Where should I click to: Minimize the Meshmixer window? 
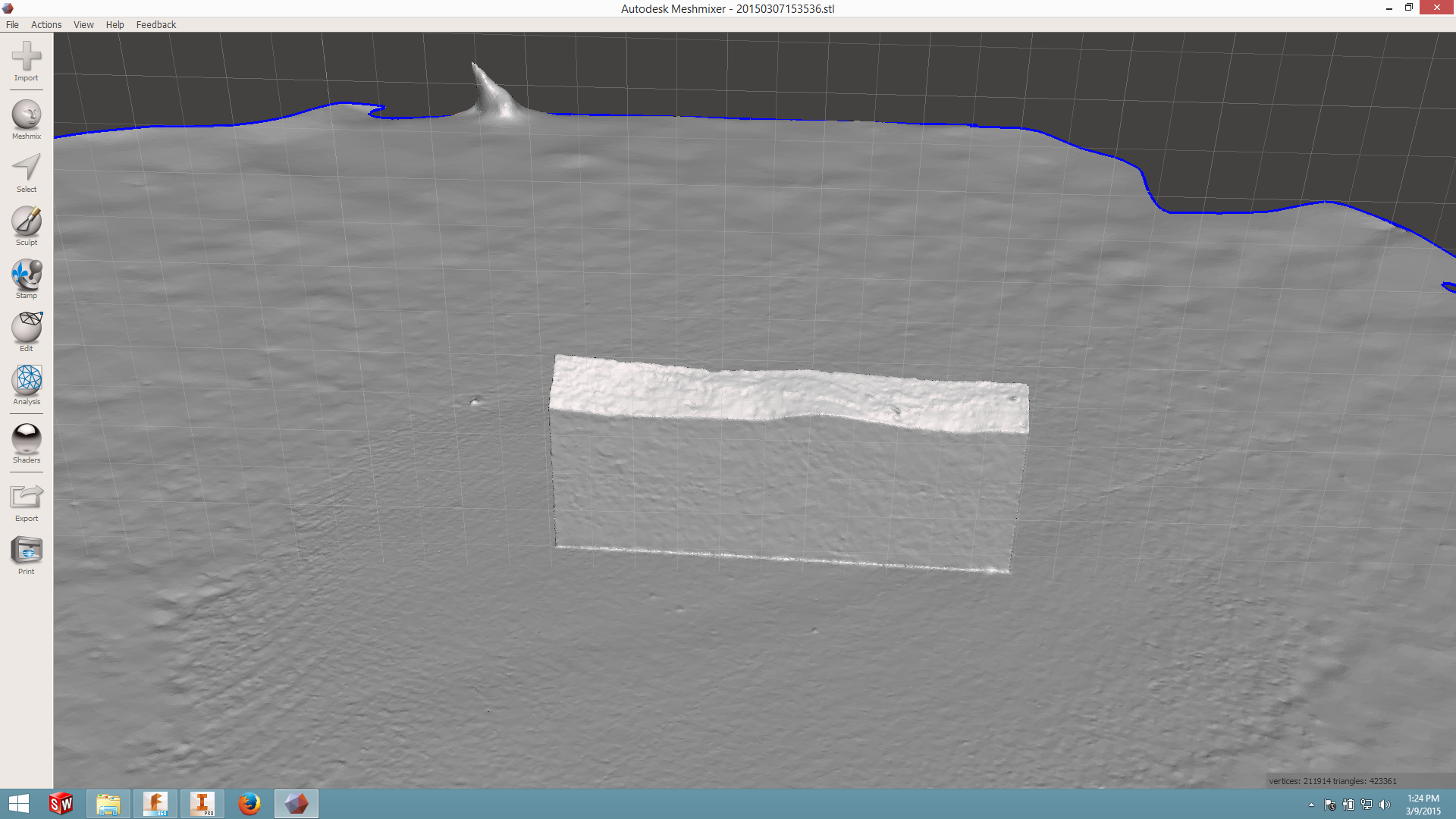coord(1389,8)
